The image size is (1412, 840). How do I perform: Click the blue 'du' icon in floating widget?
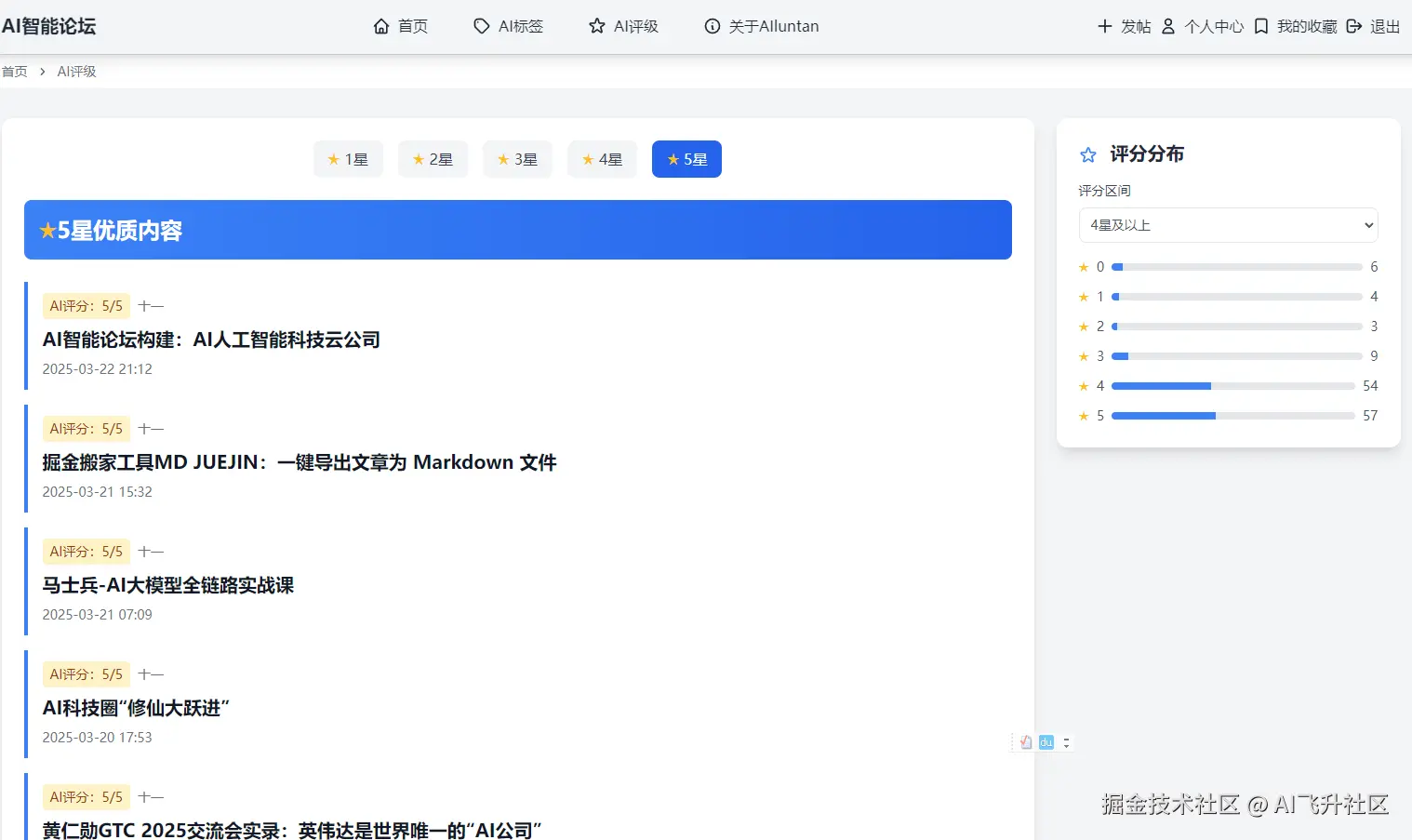coord(1046,742)
